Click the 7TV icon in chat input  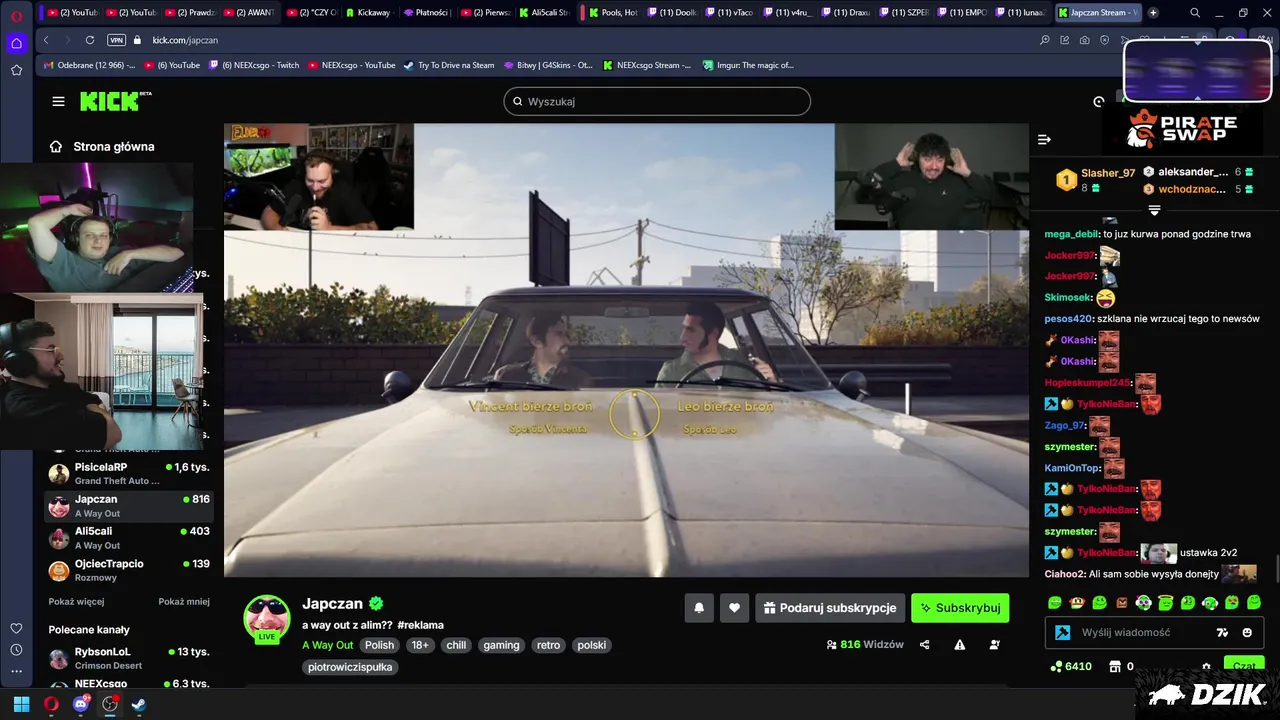(1222, 632)
